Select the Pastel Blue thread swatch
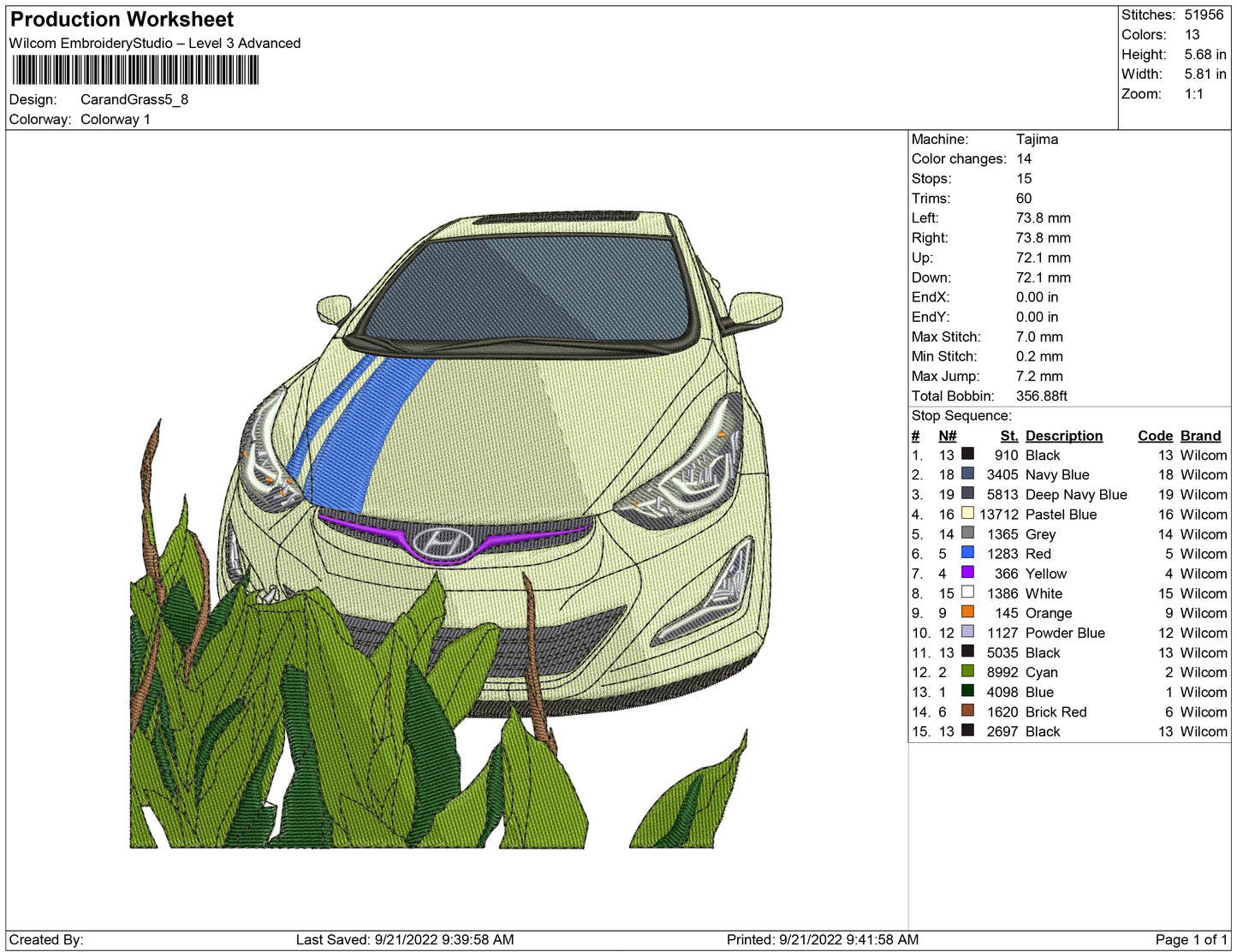Image resolution: width=1237 pixels, height=952 pixels. 967,513
